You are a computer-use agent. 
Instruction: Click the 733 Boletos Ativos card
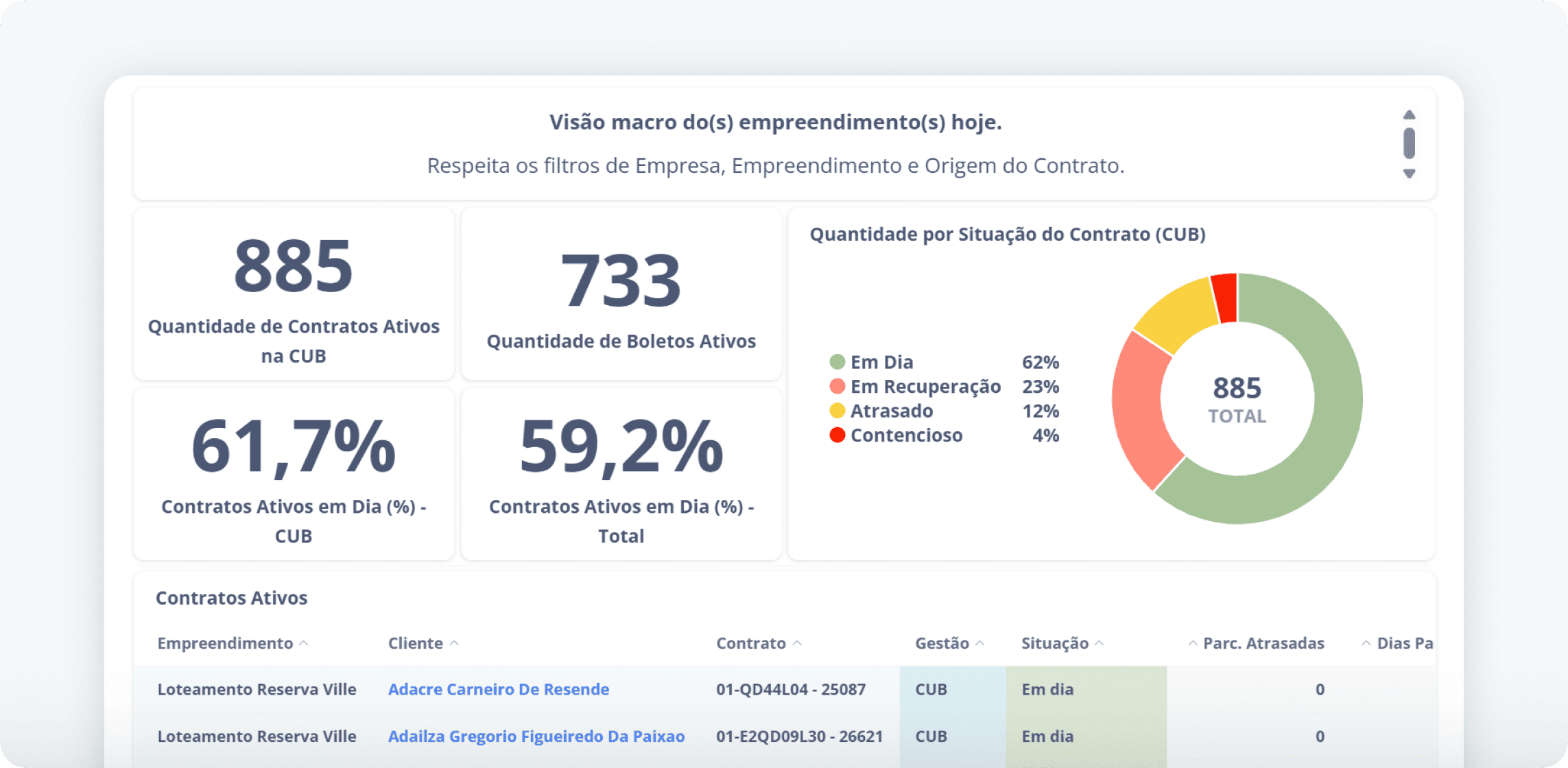click(621, 294)
